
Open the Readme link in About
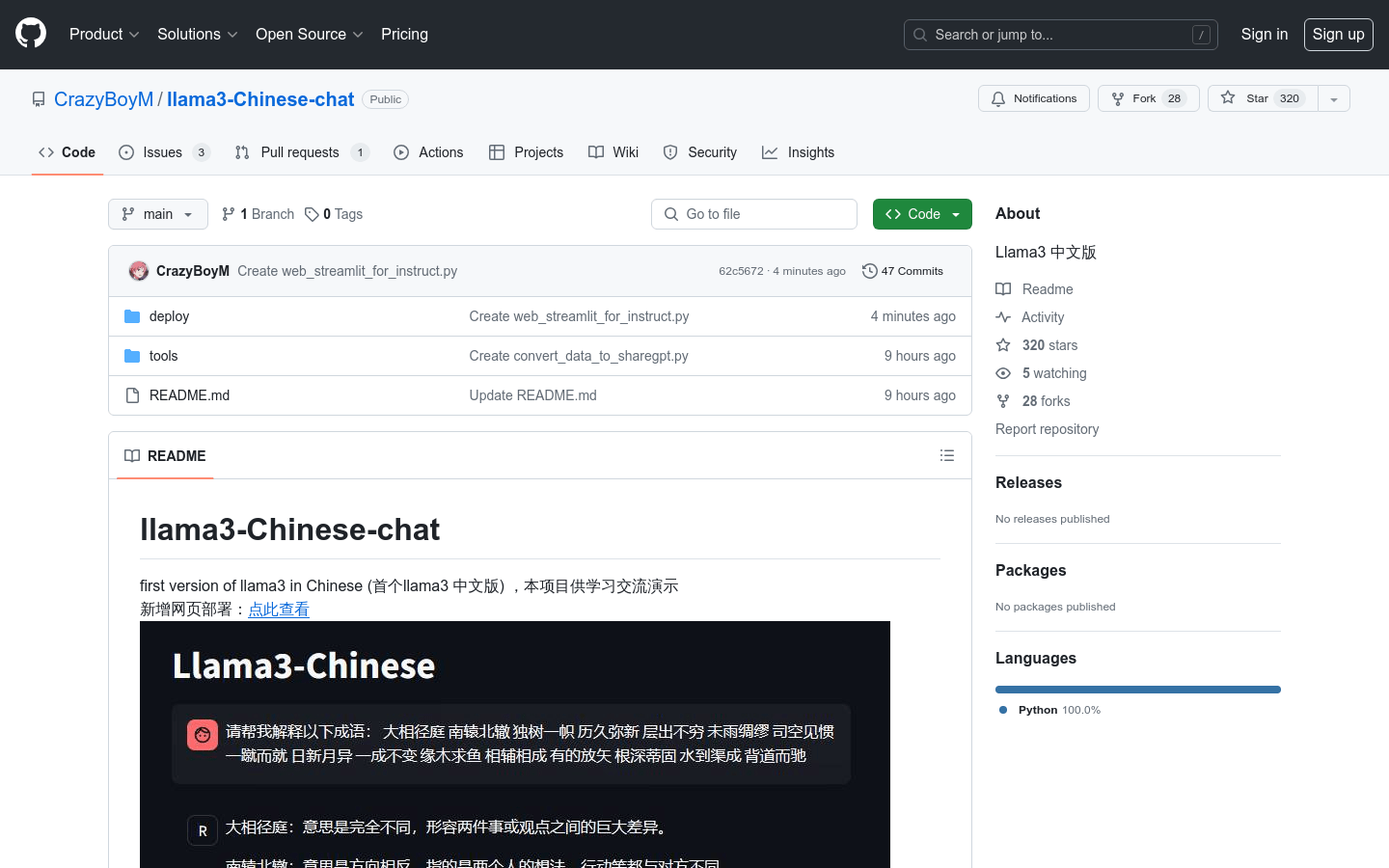pyautogui.click(x=1035, y=289)
